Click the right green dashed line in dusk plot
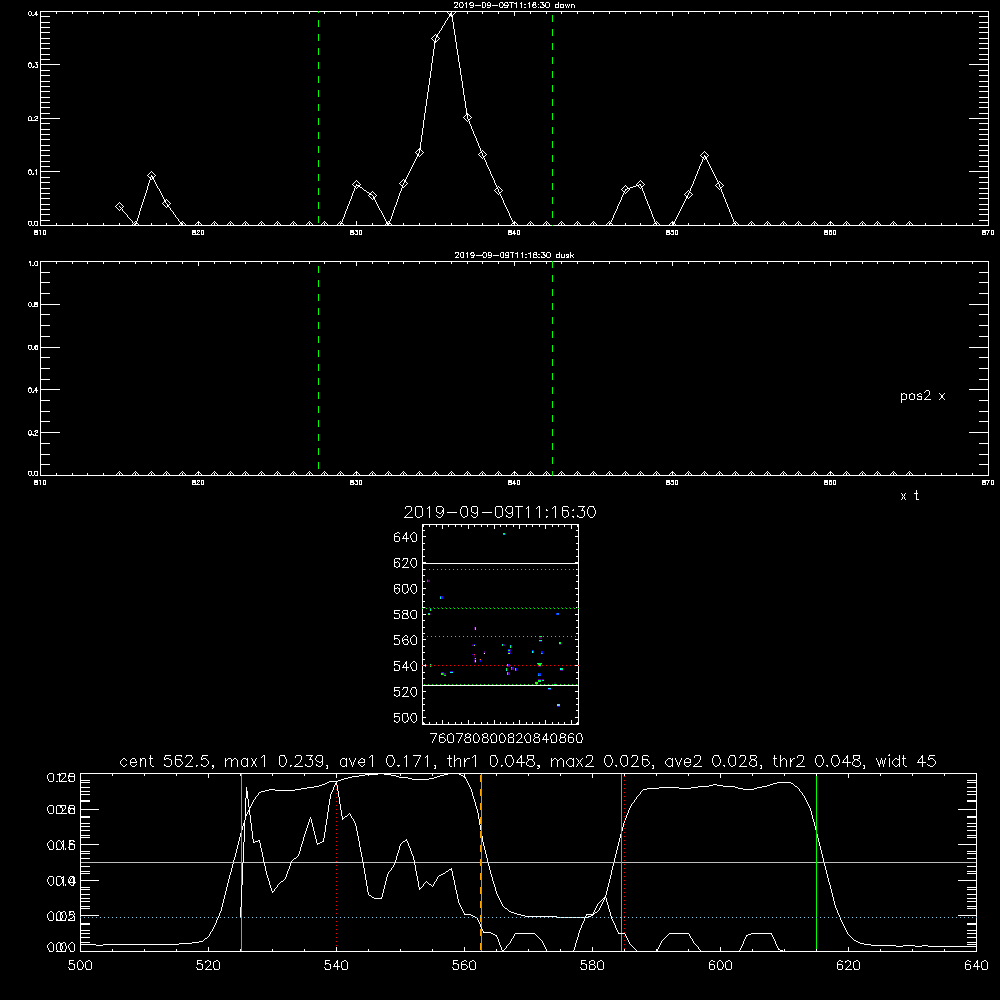The image size is (1000, 1000). coord(552,368)
